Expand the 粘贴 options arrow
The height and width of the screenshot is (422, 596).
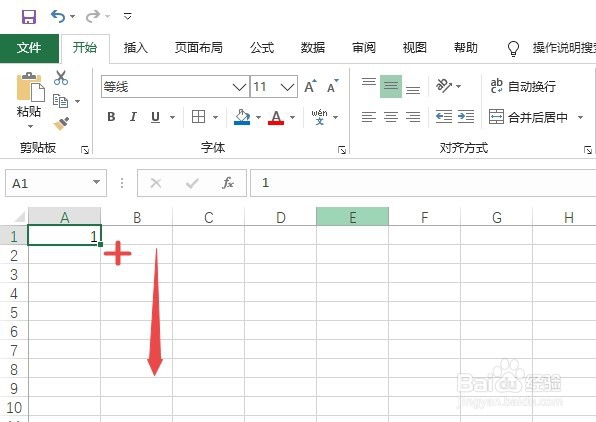(30, 126)
